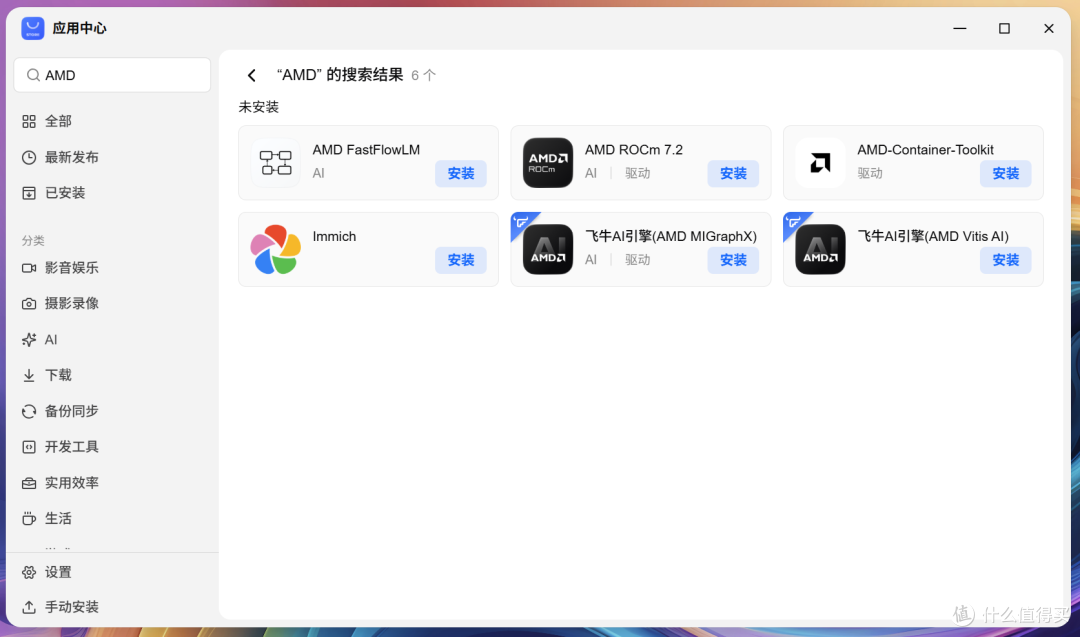The width and height of the screenshot is (1080, 637).
Task: Click the 驱动 tag under AMD ROCm 7.2
Action: [x=637, y=174]
